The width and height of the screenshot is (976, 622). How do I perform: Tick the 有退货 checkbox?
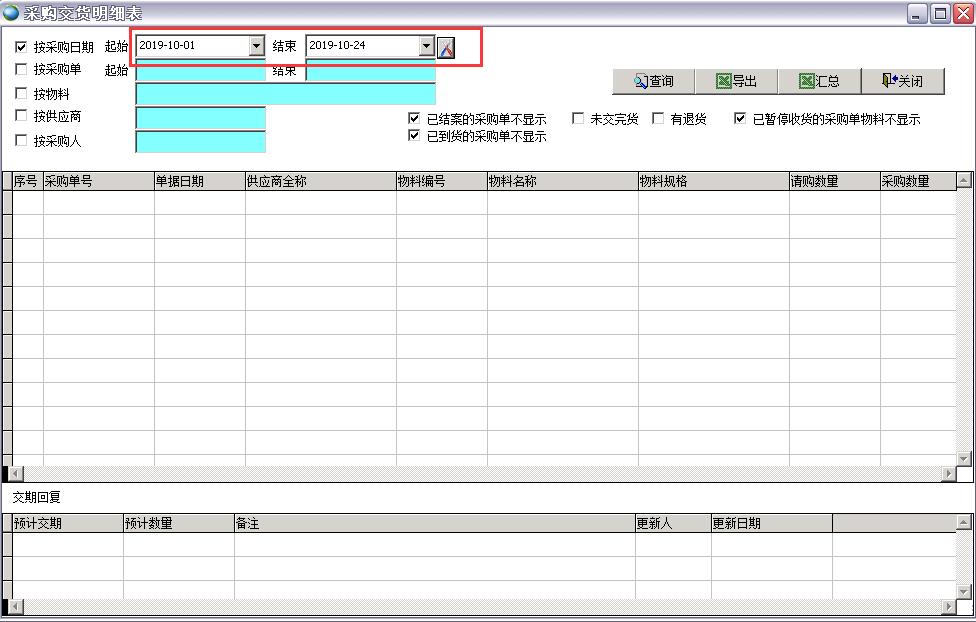coord(658,118)
